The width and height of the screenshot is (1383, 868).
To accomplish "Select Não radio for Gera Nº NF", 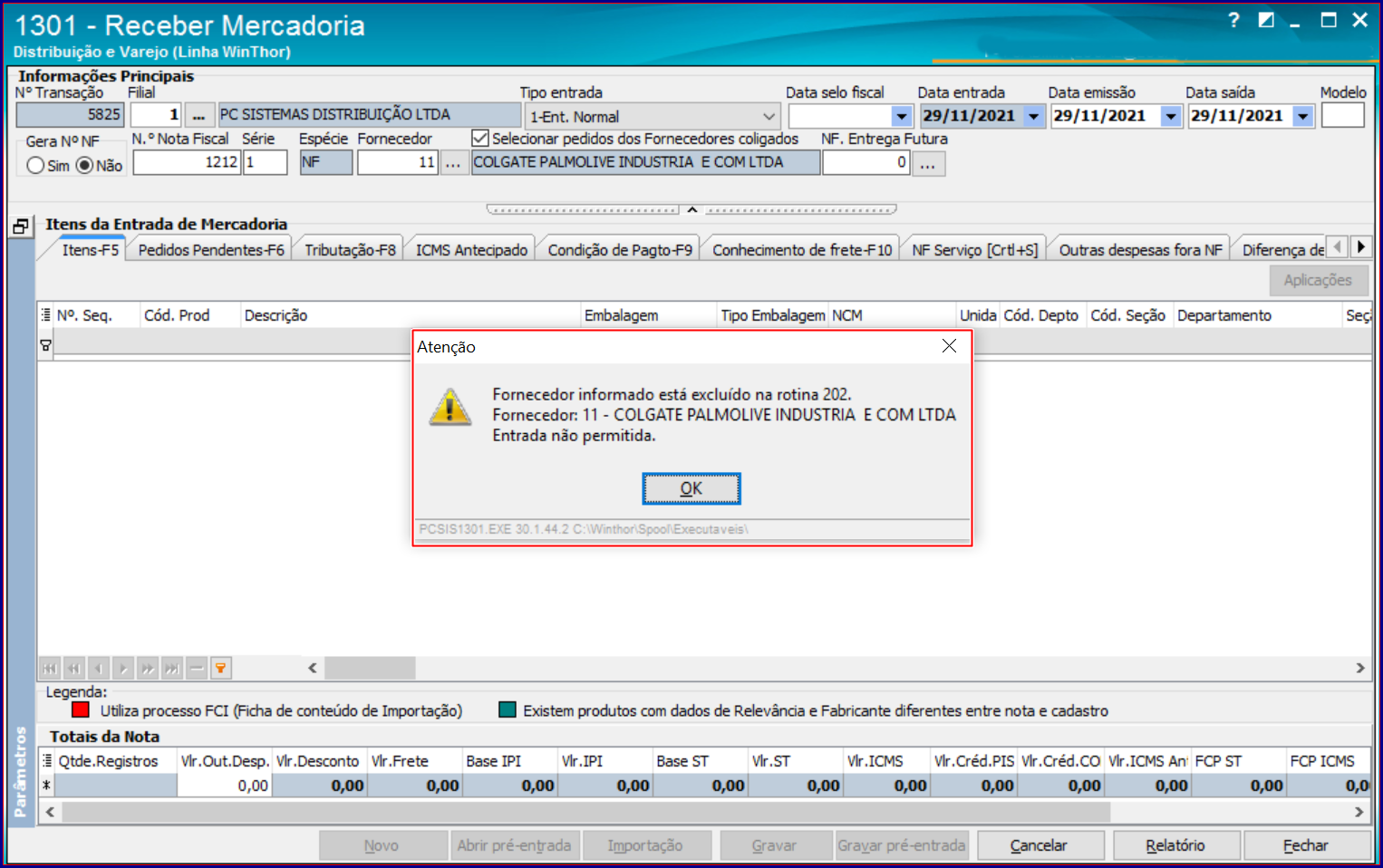I will tap(84, 166).
